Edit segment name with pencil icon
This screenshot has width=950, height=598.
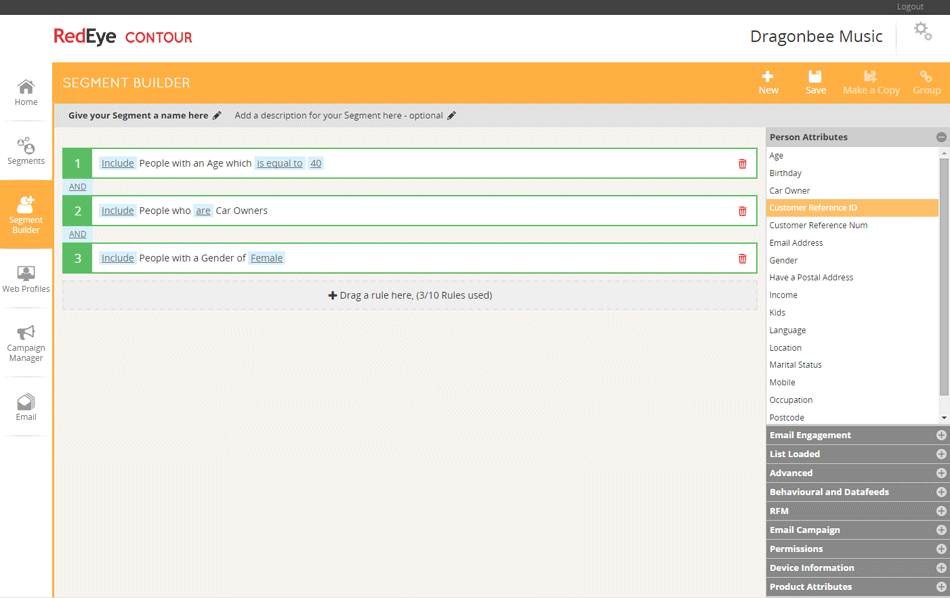click(217, 116)
